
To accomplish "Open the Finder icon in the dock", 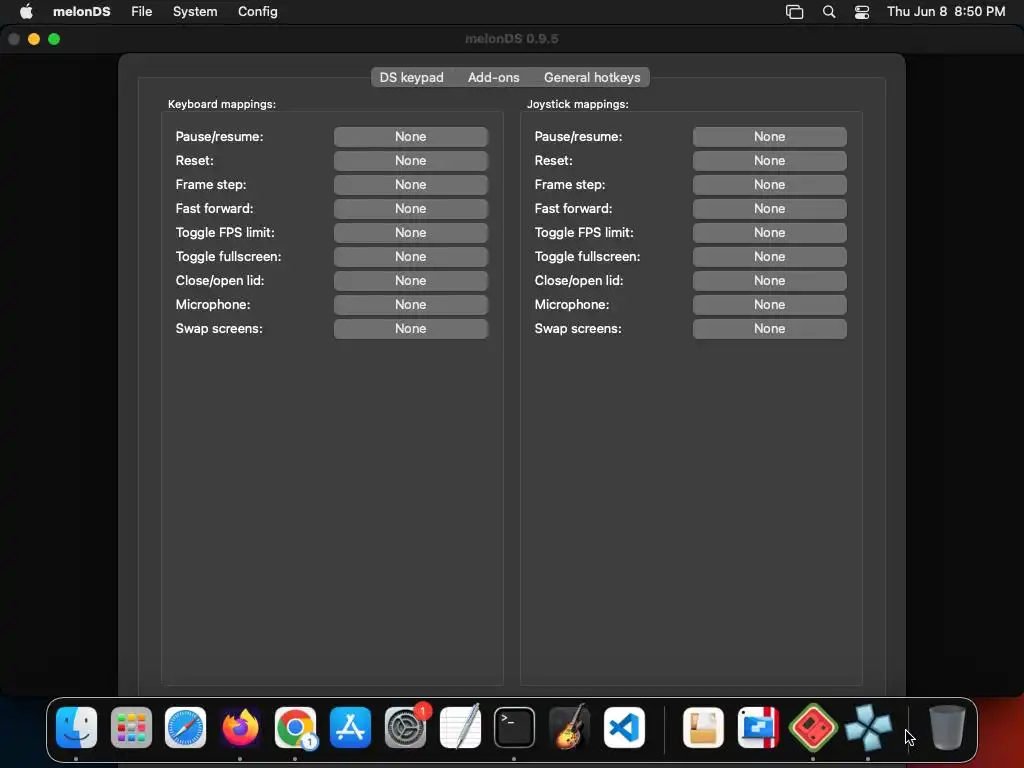I will (76, 727).
